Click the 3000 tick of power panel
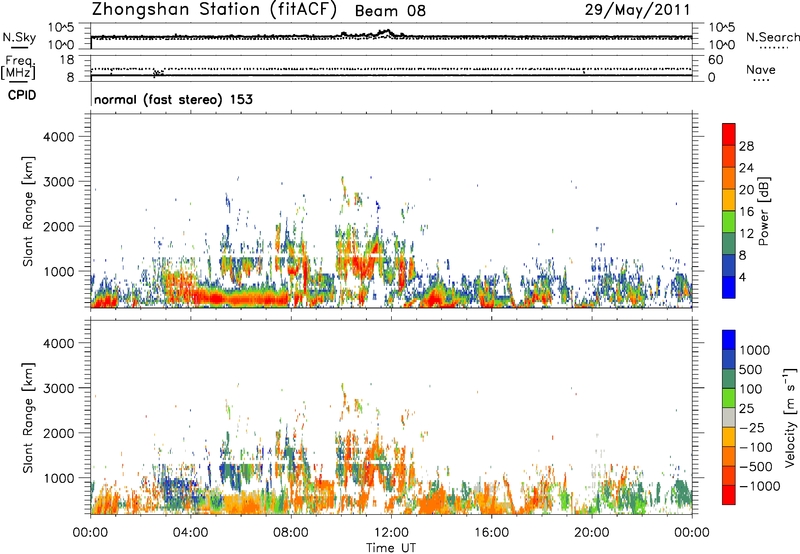 coord(59,182)
